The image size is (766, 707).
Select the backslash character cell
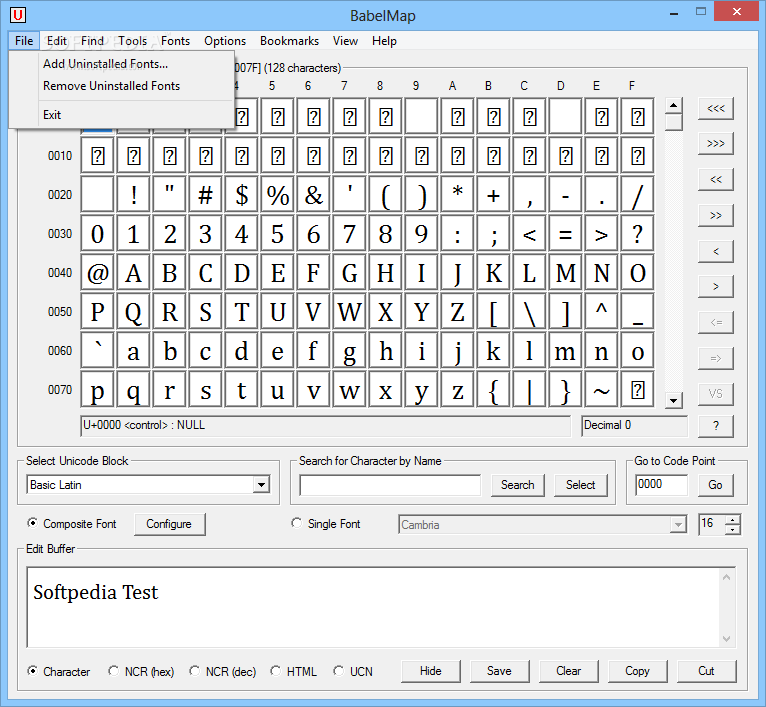530,312
